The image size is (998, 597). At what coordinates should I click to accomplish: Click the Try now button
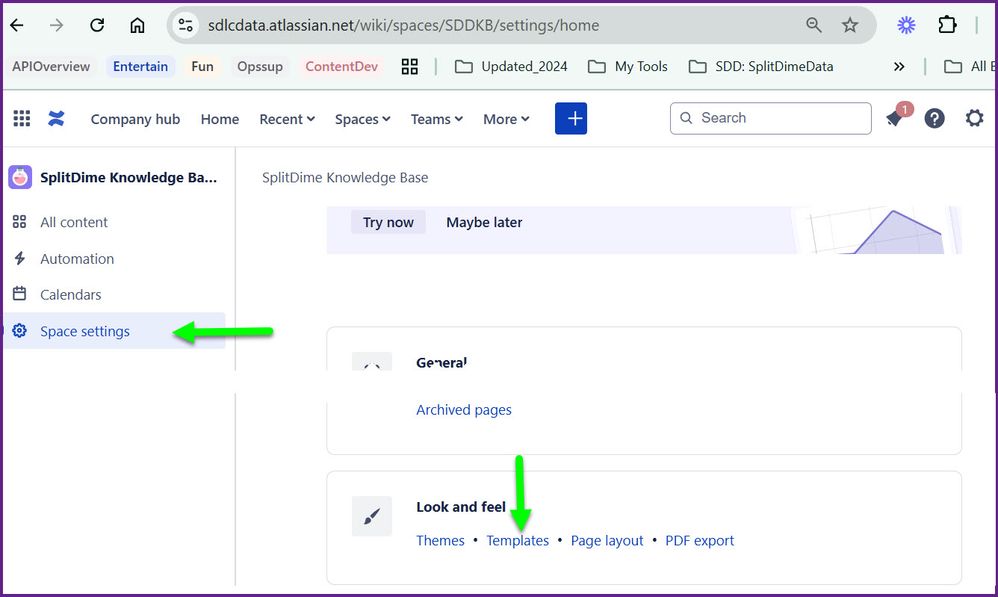[388, 222]
